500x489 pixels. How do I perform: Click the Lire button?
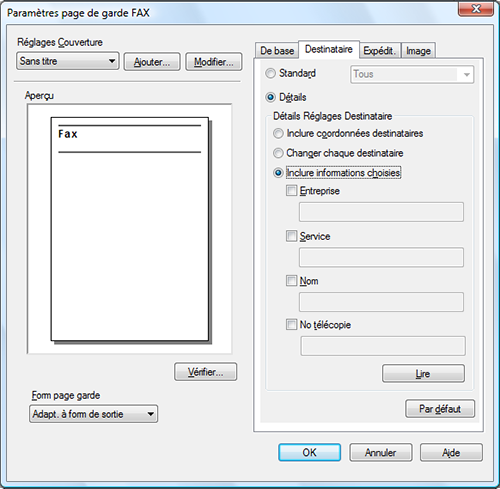click(x=423, y=373)
